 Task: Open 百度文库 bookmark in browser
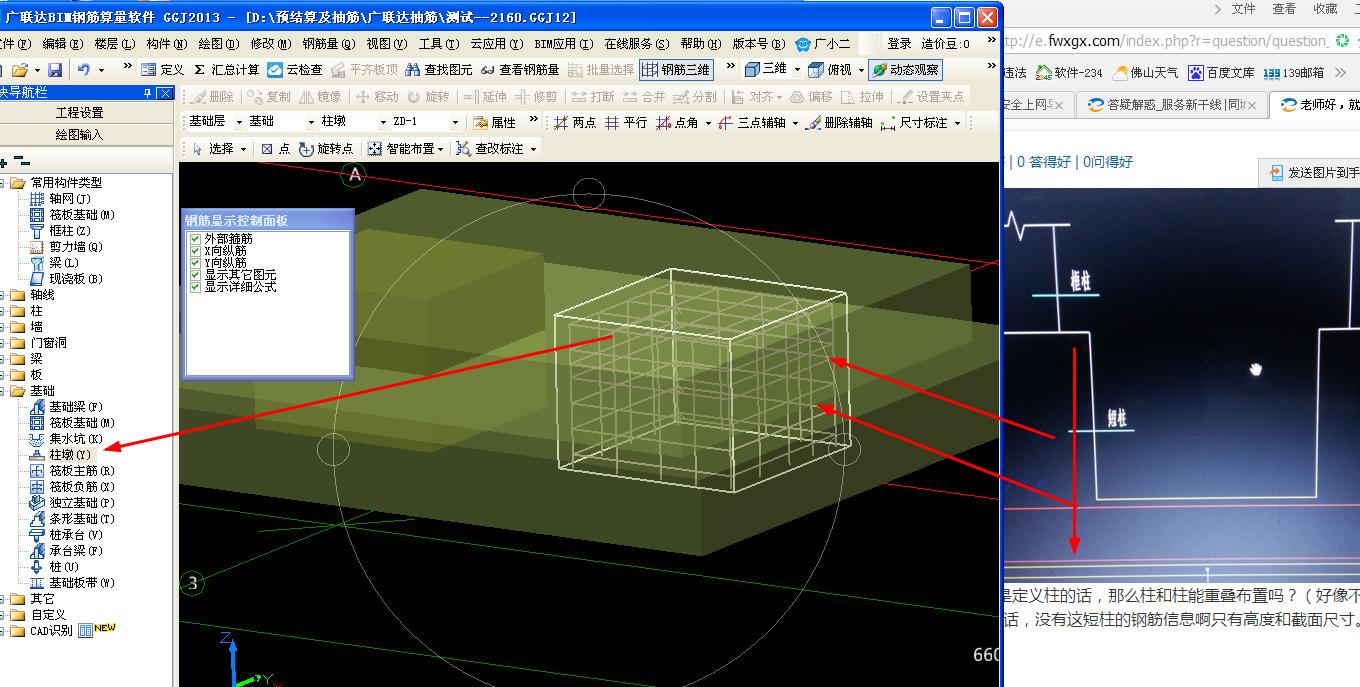(1220, 73)
